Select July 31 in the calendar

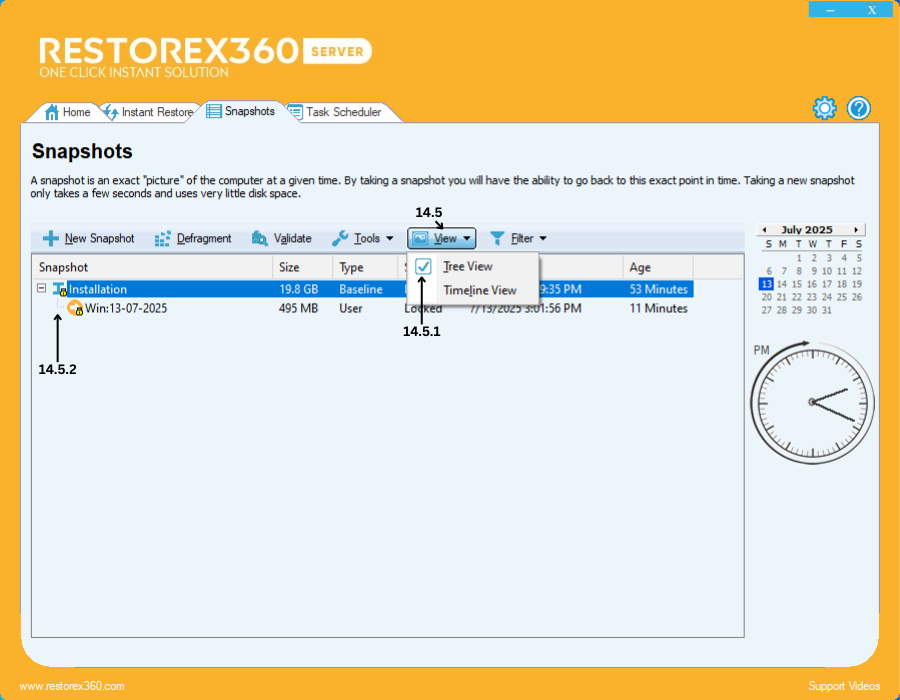(x=827, y=310)
